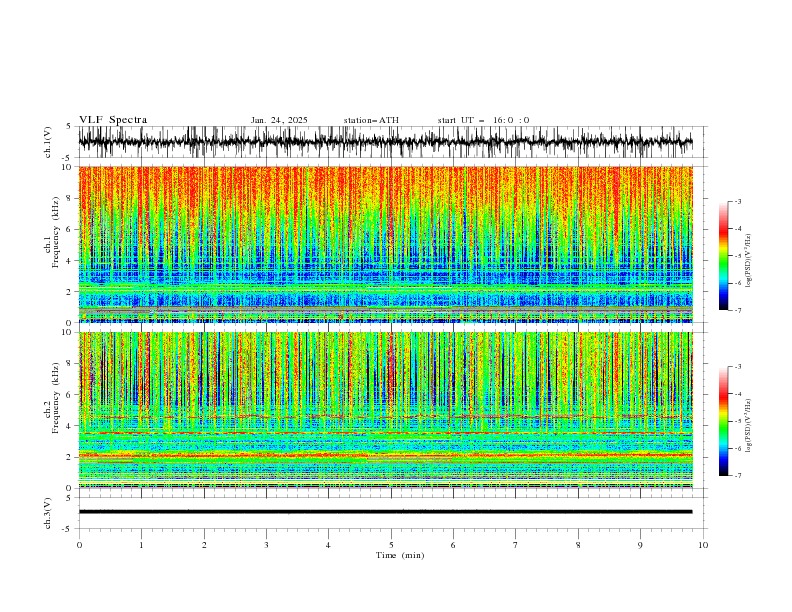
Task: Click the time axis tick label "9"
Action: pos(640,545)
